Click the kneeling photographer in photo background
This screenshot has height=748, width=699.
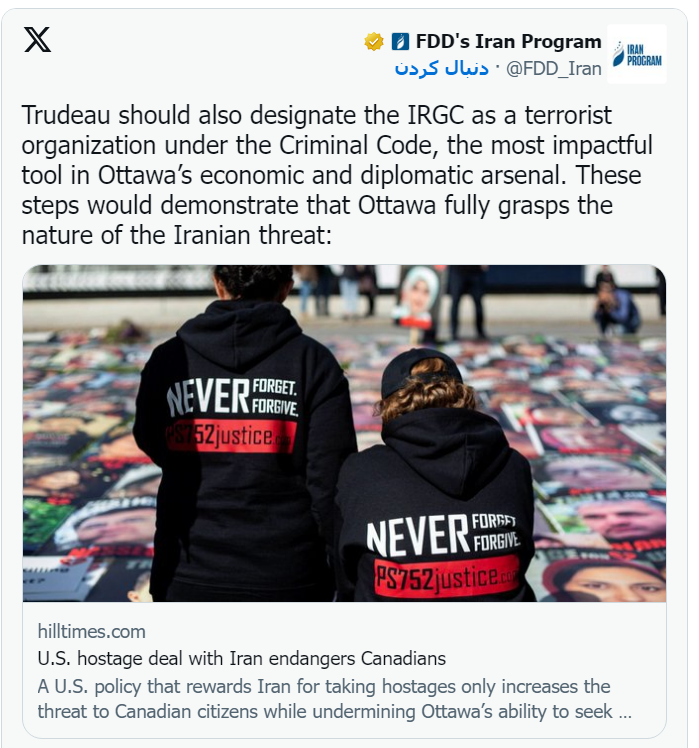coord(616,307)
